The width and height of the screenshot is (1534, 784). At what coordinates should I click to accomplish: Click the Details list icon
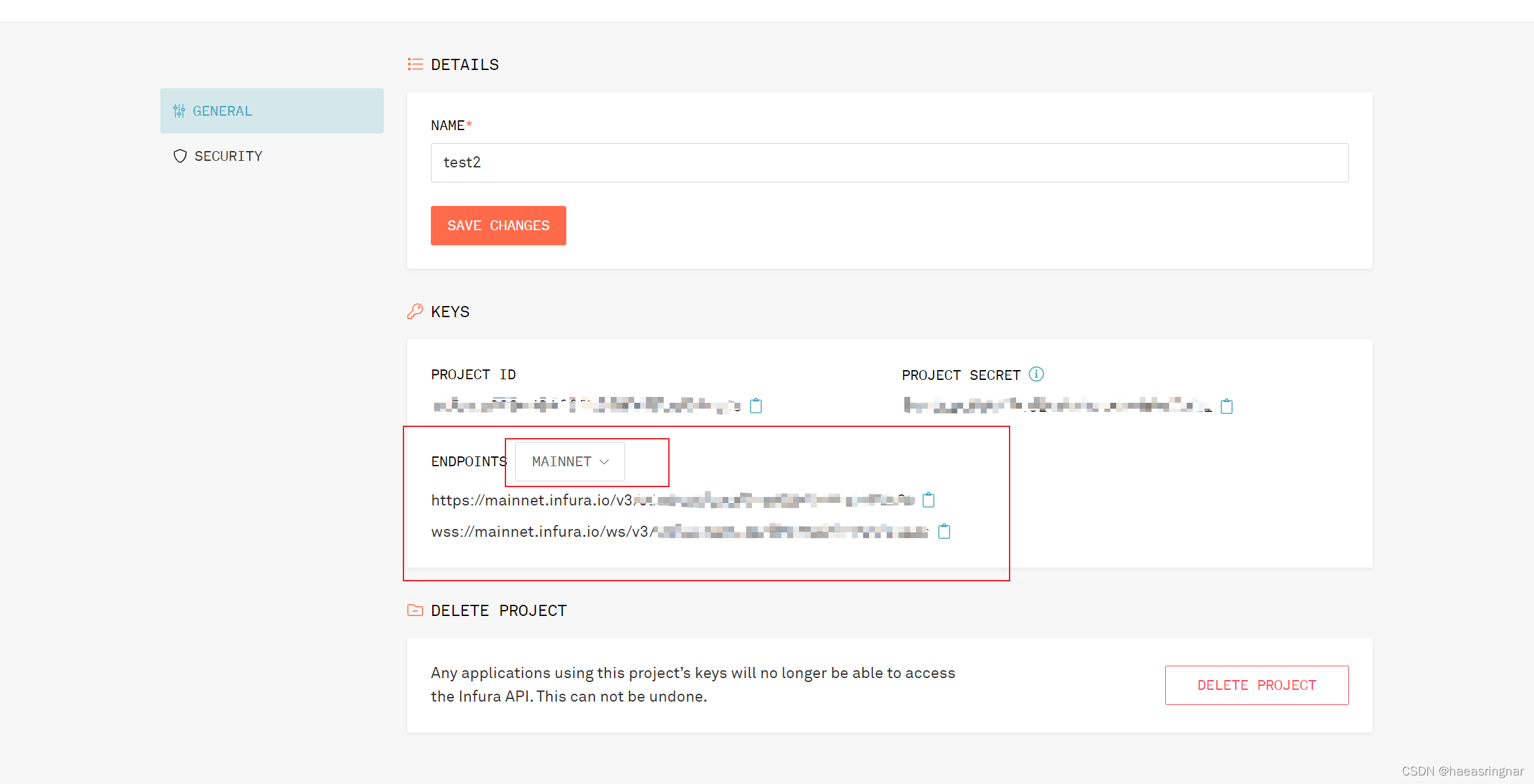(415, 64)
